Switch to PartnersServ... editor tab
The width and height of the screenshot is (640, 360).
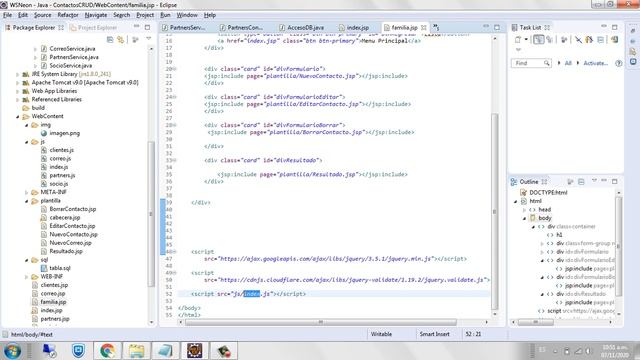click(184, 28)
